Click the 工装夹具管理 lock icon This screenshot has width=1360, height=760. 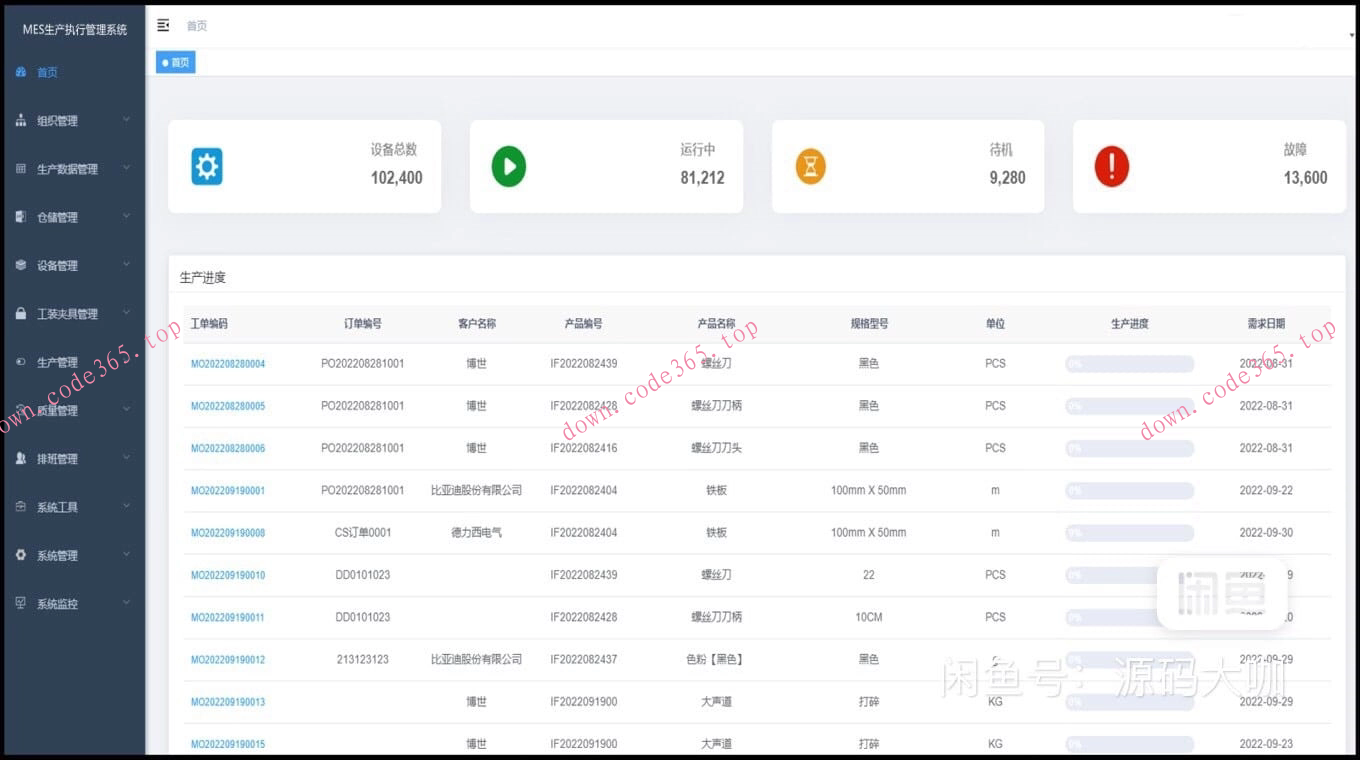click(x=21, y=313)
